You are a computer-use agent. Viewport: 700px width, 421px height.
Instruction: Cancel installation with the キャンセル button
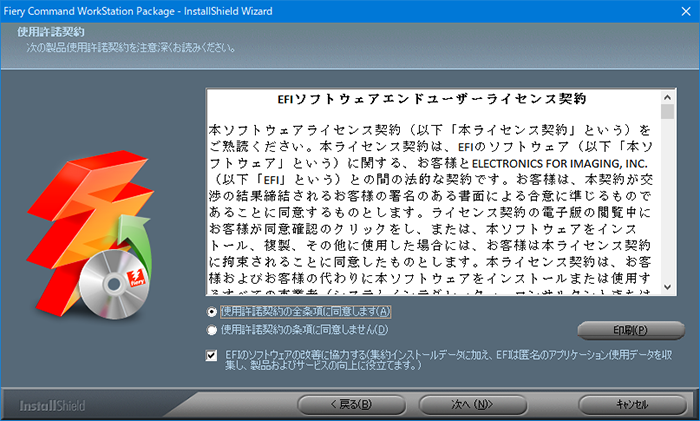click(633, 404)
